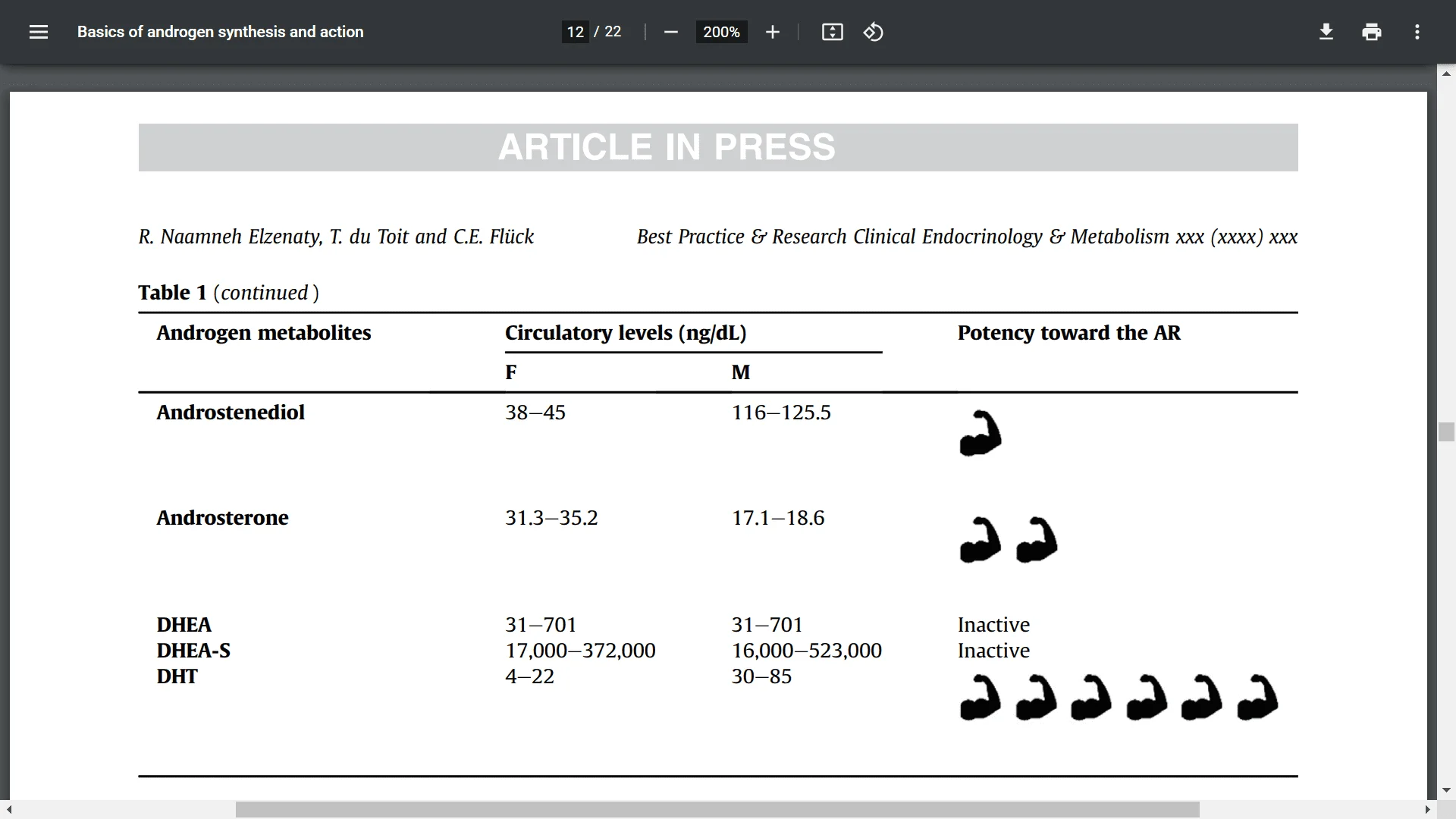Click the value '38–45'
This screenshot has width=1456, height=819.
coord(535,413)
